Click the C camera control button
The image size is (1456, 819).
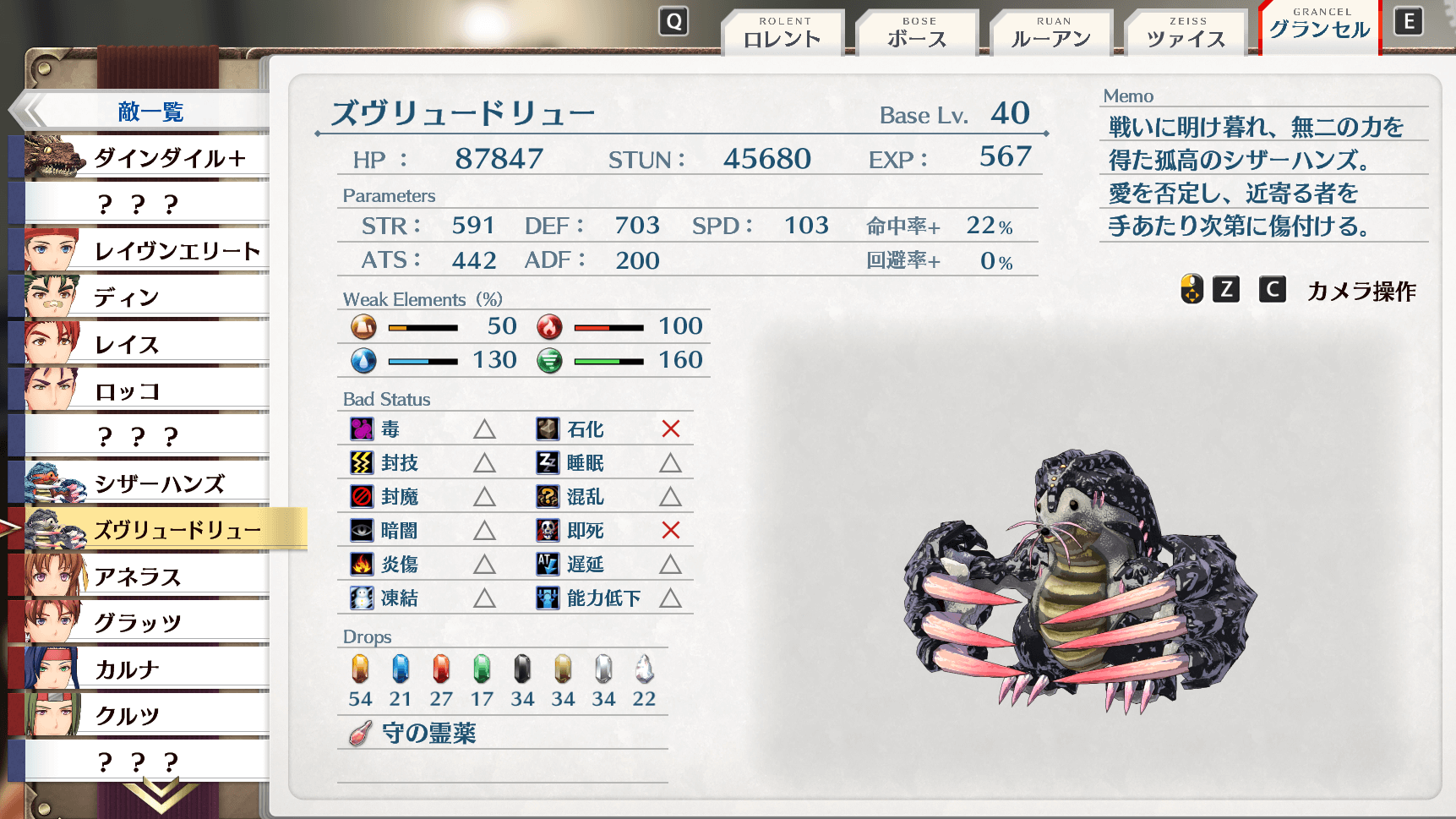point(1272,290)
